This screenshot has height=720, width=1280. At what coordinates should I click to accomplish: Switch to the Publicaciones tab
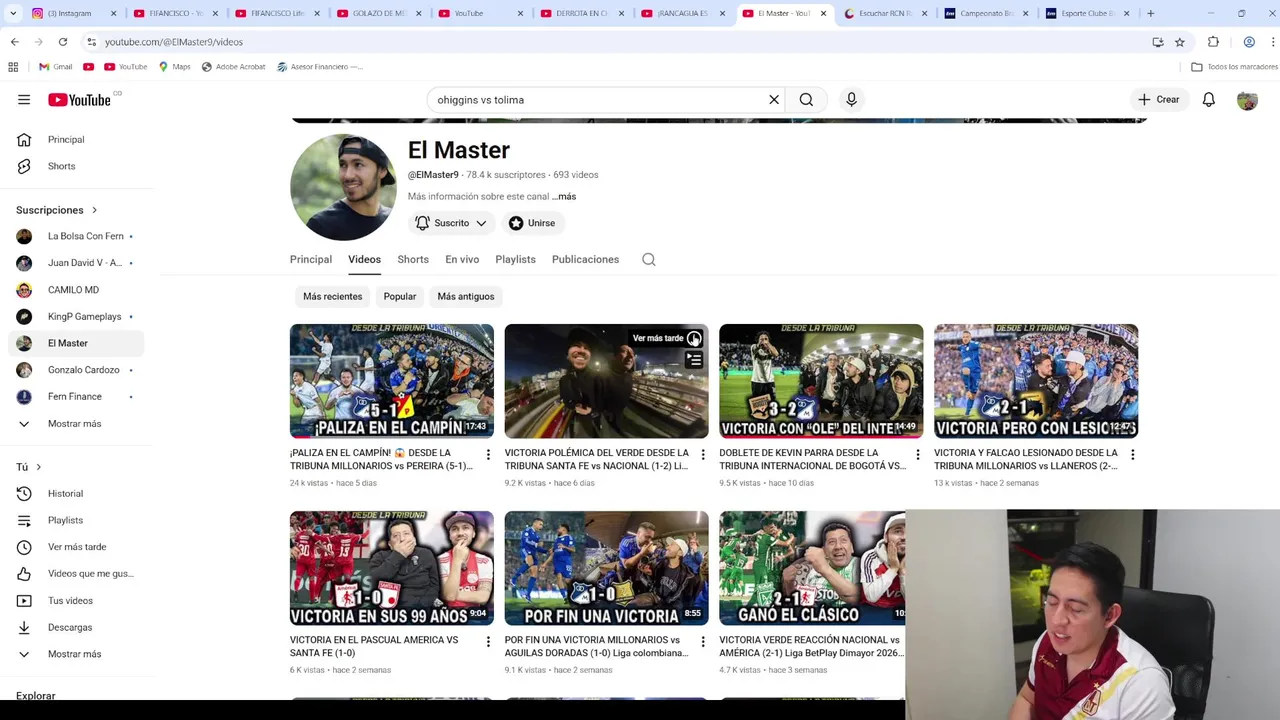coord(585,260)
